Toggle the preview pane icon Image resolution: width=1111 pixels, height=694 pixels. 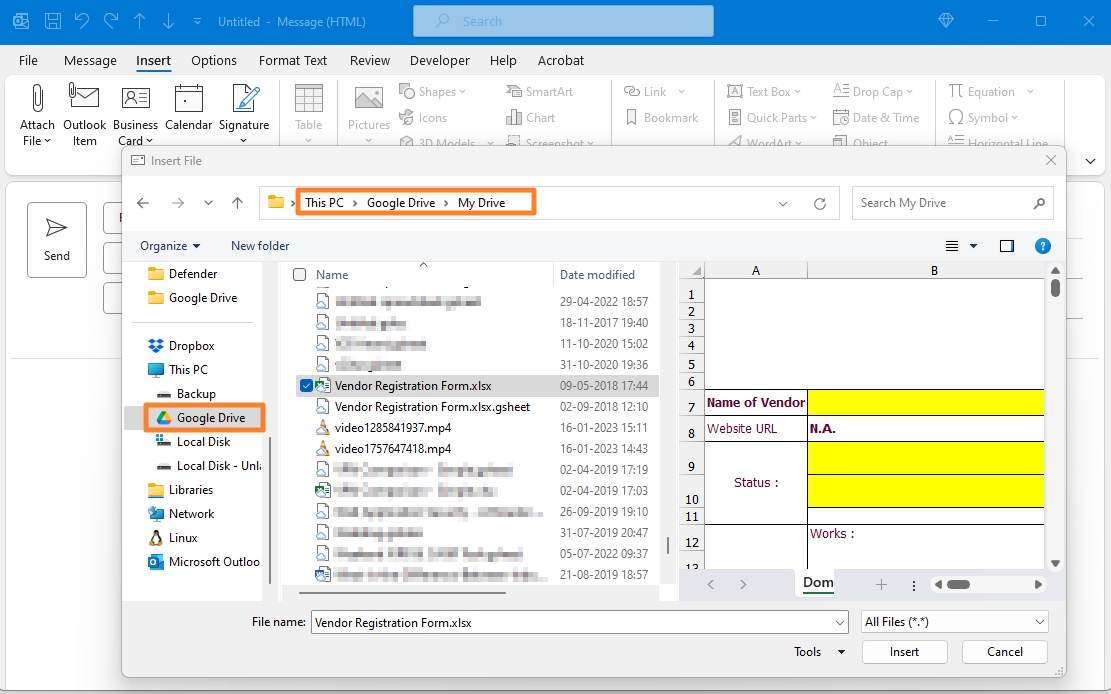(1007, 245)
